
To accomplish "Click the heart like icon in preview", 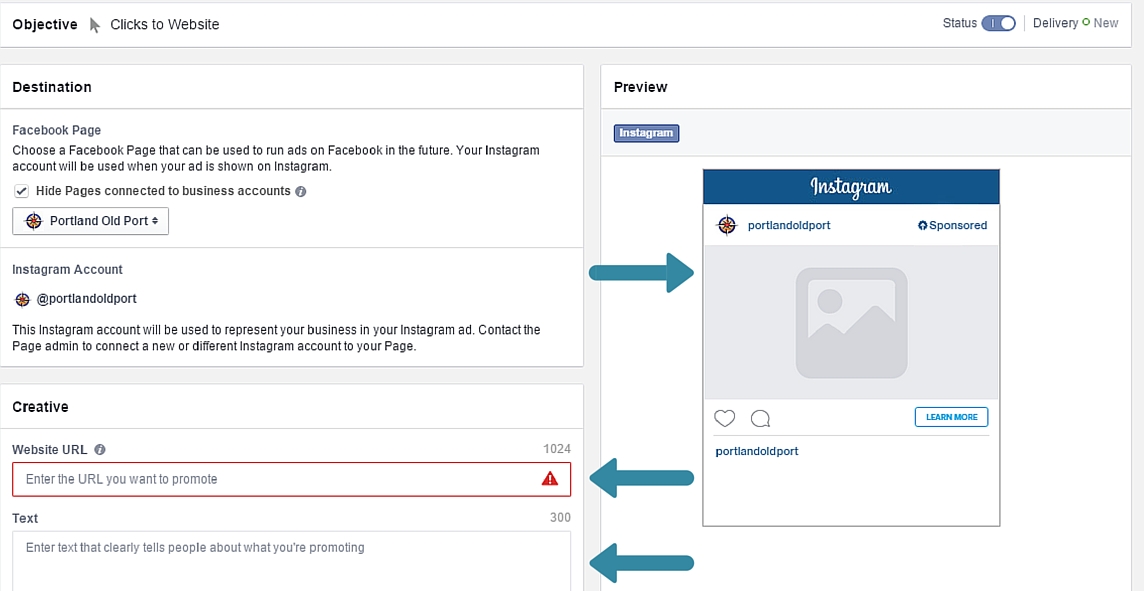I will pyautogui.click(x=724, y=418).
